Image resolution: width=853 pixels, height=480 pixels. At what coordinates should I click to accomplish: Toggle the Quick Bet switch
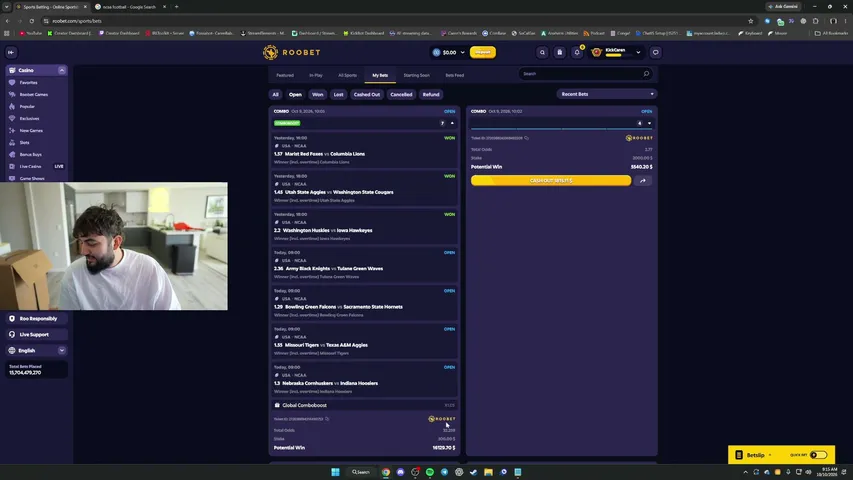pyautogui.click(x=818, y=455)
